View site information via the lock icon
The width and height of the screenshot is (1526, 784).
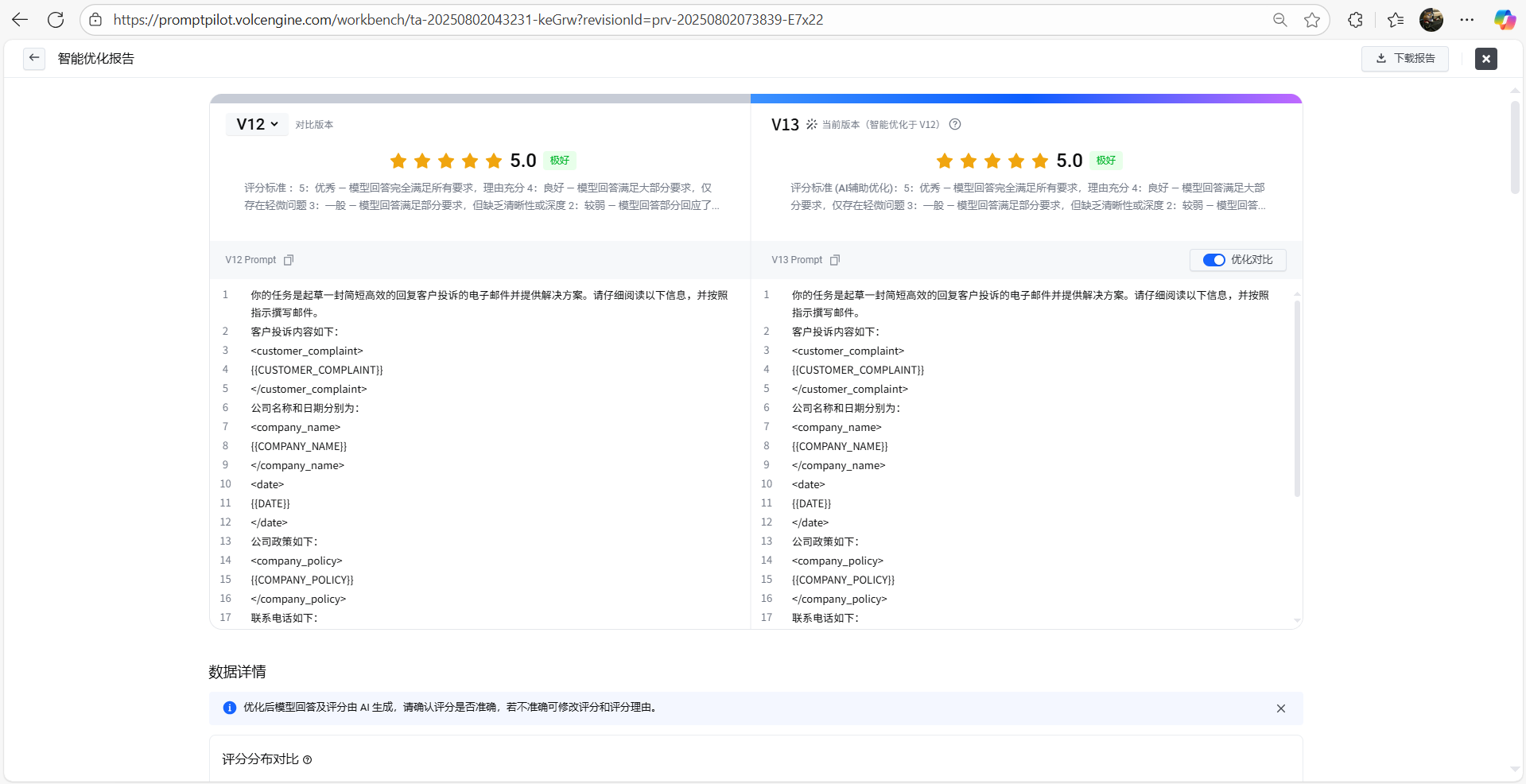(95, 20)
